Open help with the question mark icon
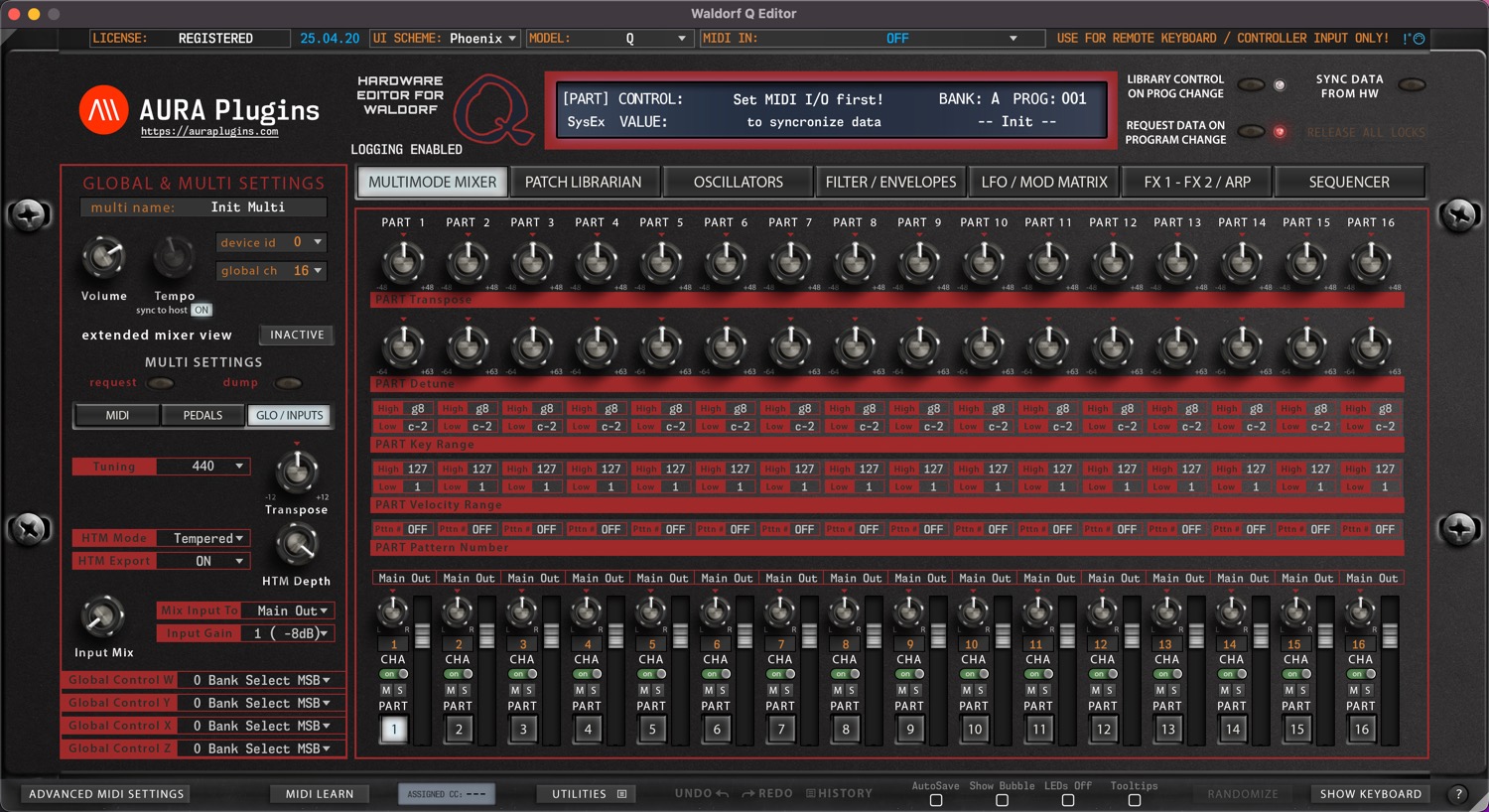The height and width of the screenshot is (812, 1489). coord(1458,794)
